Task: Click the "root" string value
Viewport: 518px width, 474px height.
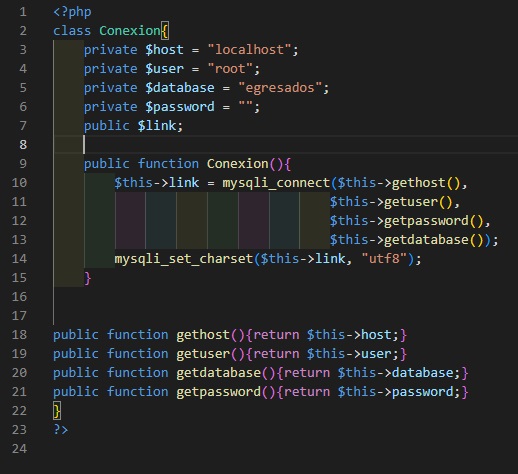Action: (230, 69)
